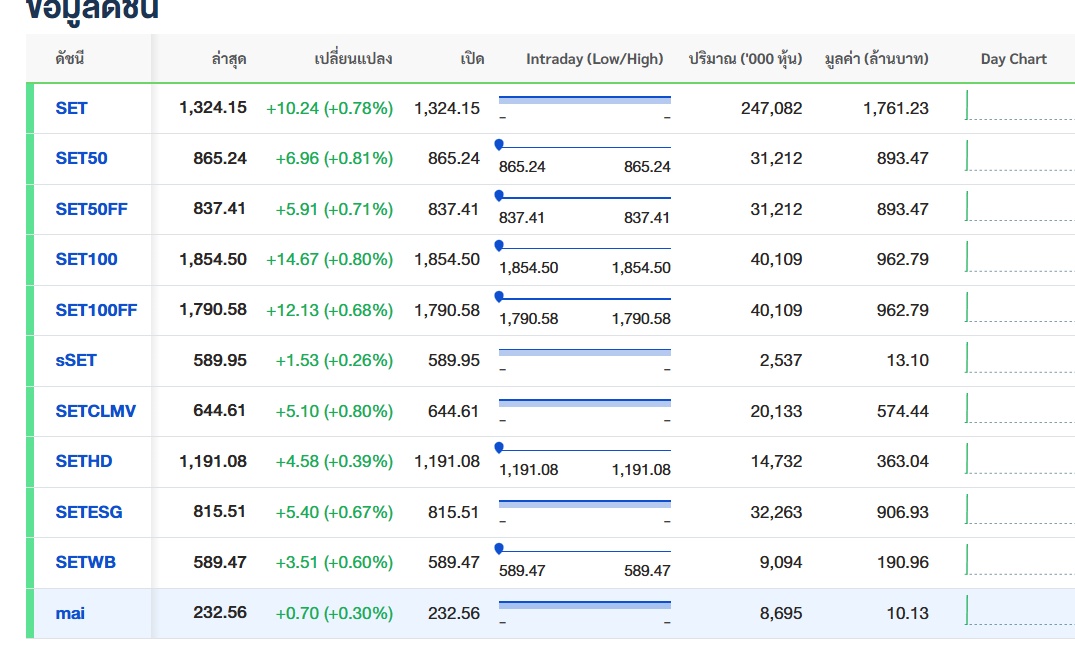Select the SETHD index link
The width and height of the screenshot is (1075, 669).
click(x=84, y=461)
